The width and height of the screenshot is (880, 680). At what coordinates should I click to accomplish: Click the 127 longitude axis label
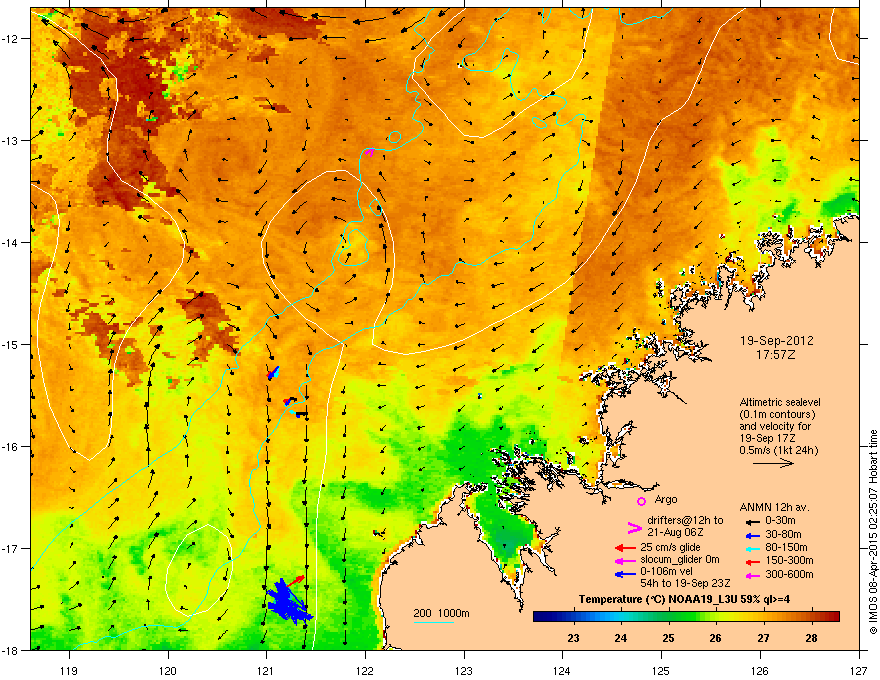tap(859, 671)
